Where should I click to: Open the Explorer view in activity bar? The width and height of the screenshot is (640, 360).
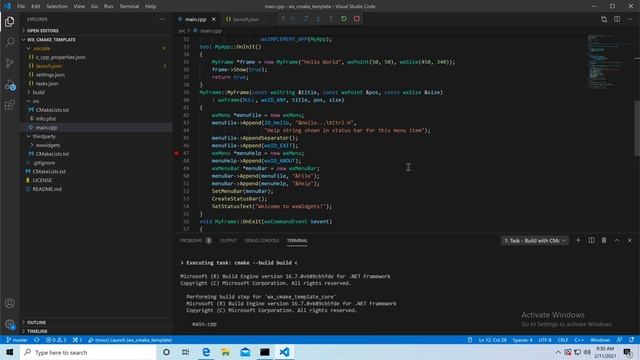tap(9, 22)
